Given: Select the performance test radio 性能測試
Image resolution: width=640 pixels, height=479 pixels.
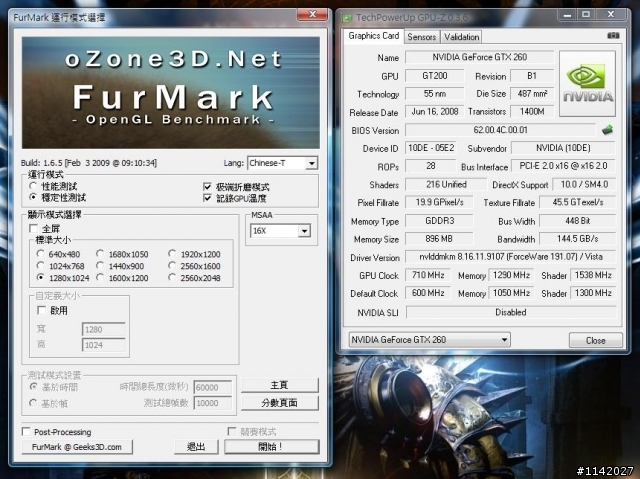Looking at the screenshot, I should coord(33,186).
